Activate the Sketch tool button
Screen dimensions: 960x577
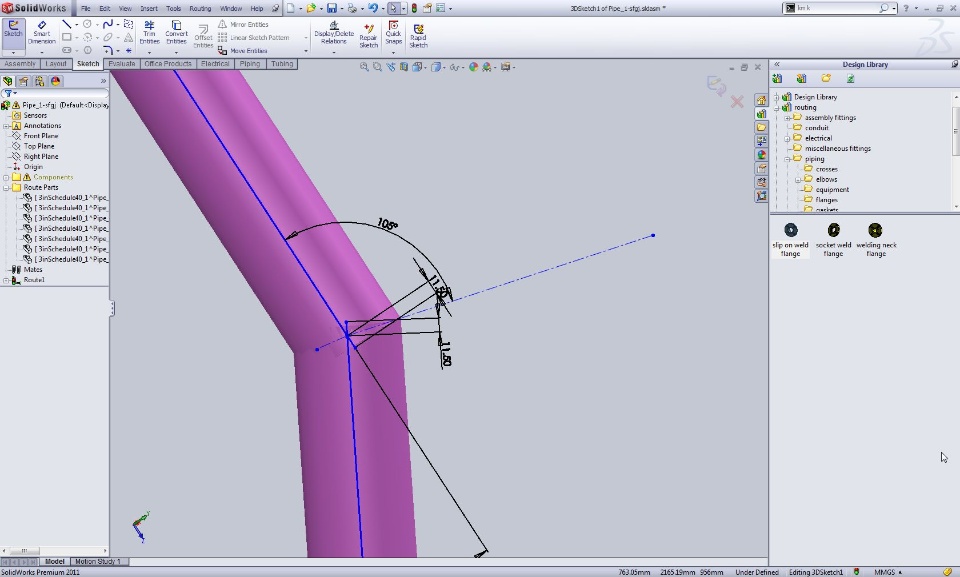[x=13, y=33]
